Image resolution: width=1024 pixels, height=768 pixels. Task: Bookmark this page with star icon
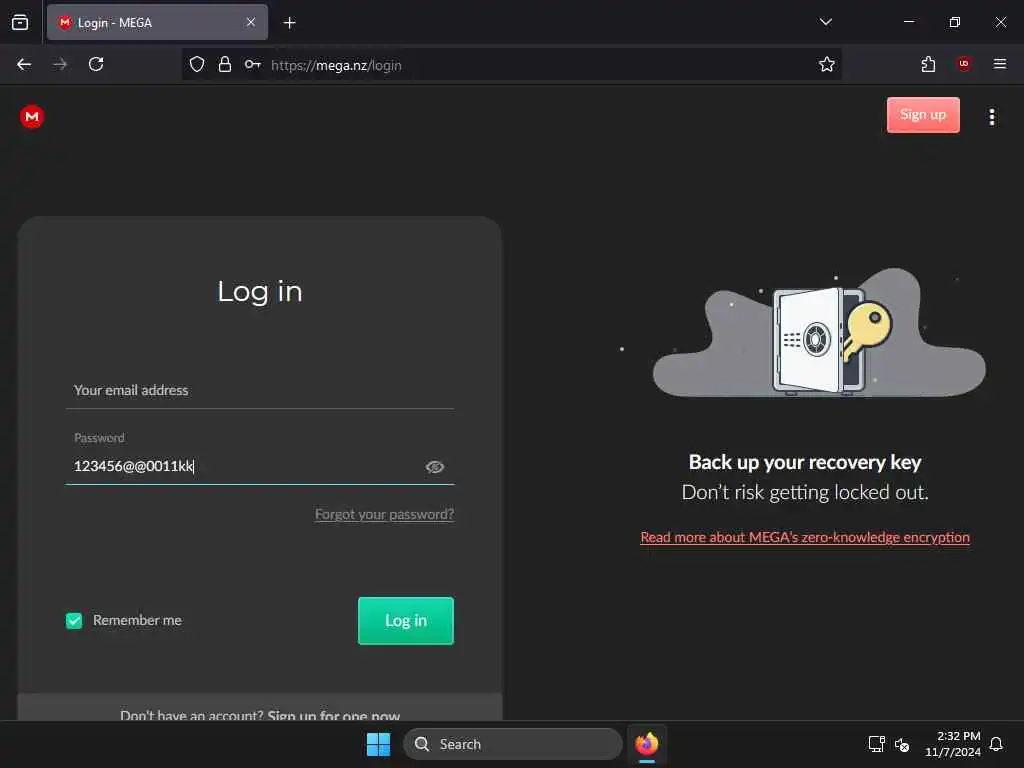[x=826, y=64]
